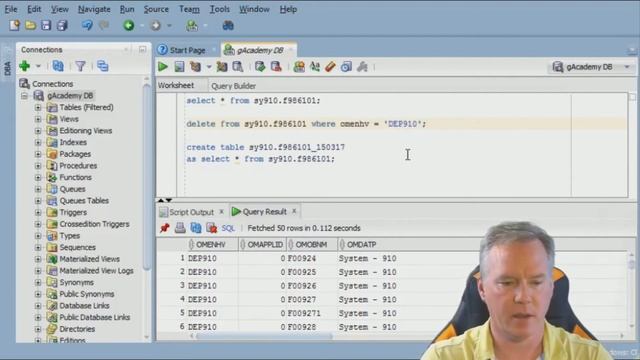Click the Clear eraser icon in worksheet toolbar

pyautogui.click(x=330, y=67)
